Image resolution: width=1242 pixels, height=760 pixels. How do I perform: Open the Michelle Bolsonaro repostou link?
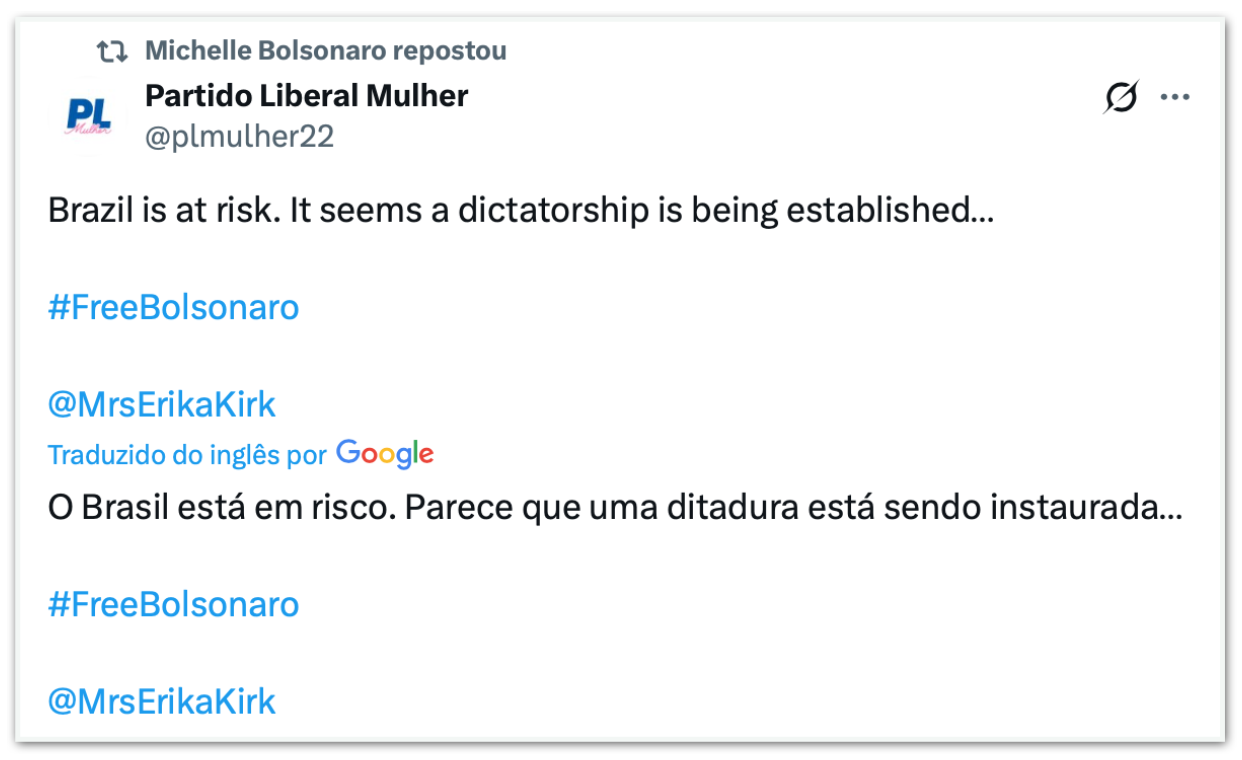[325, 50]
